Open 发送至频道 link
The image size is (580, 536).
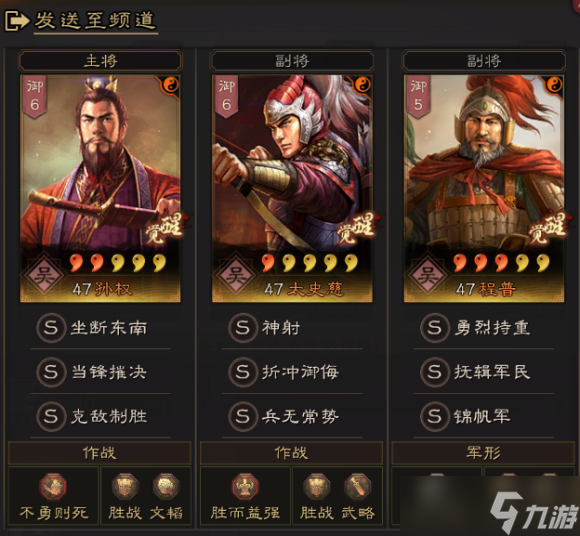click(x=95, y=20)
